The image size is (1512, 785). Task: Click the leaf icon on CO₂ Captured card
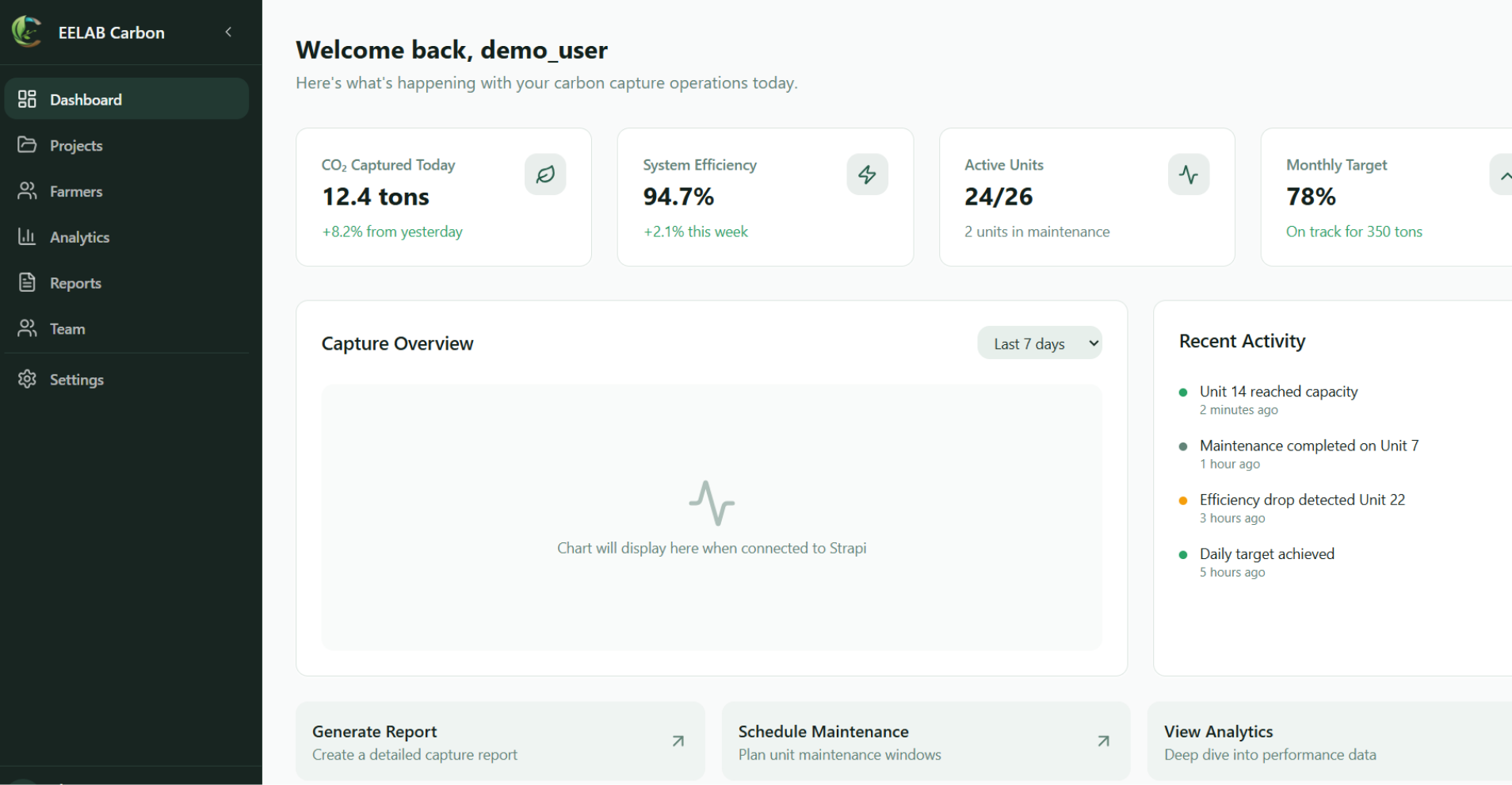tap(545, 174)
